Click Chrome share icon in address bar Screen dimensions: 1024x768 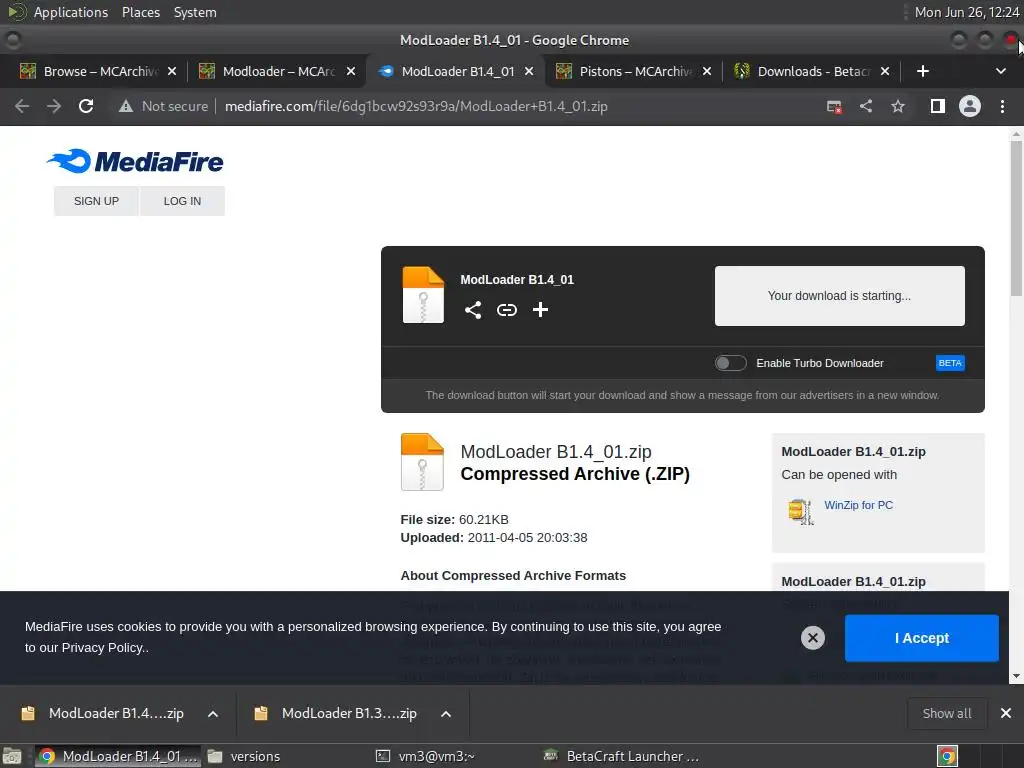coord(866,106)
